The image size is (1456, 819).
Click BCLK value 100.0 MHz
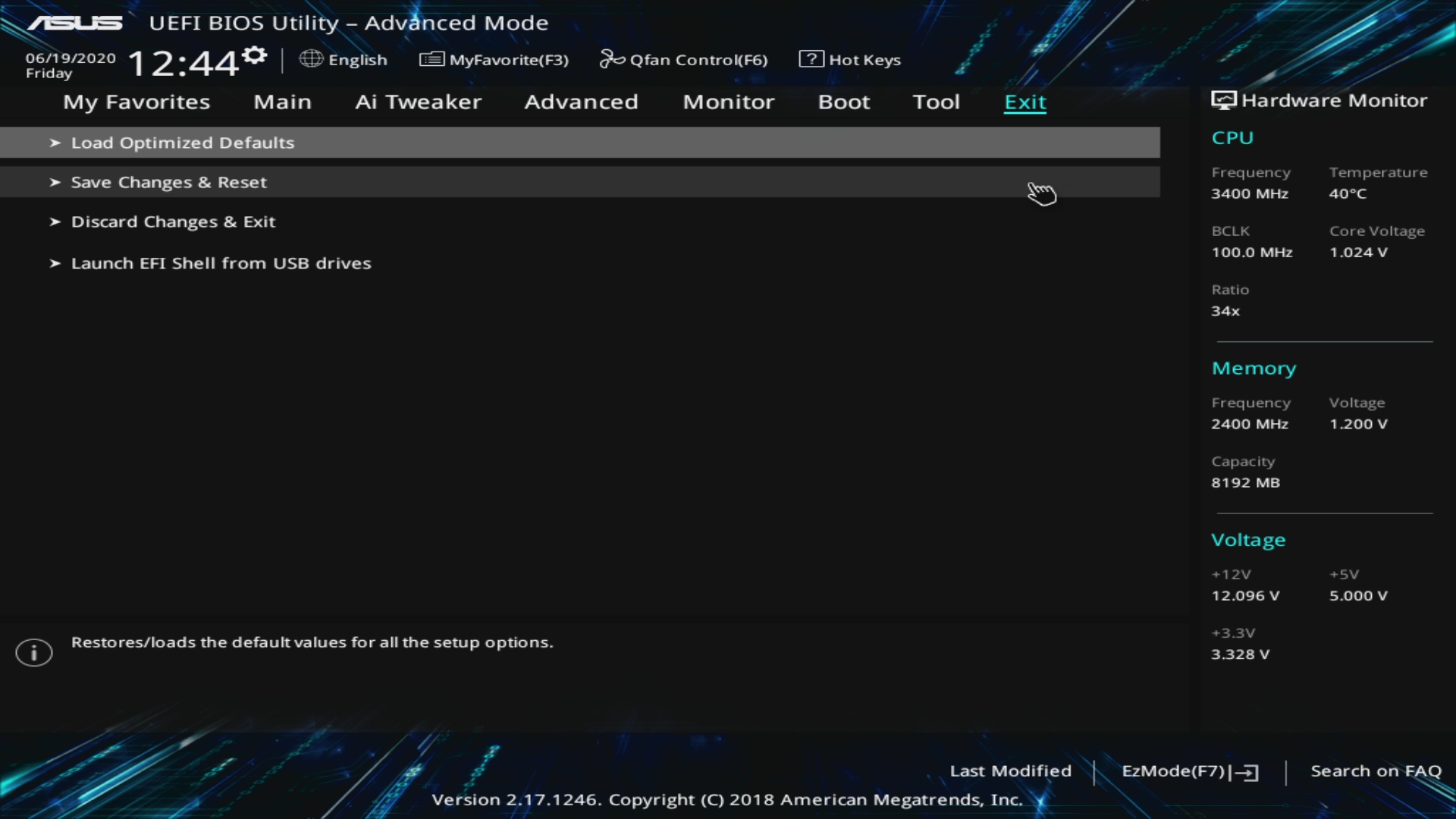pyautogui.click(x=1251, y=252)
